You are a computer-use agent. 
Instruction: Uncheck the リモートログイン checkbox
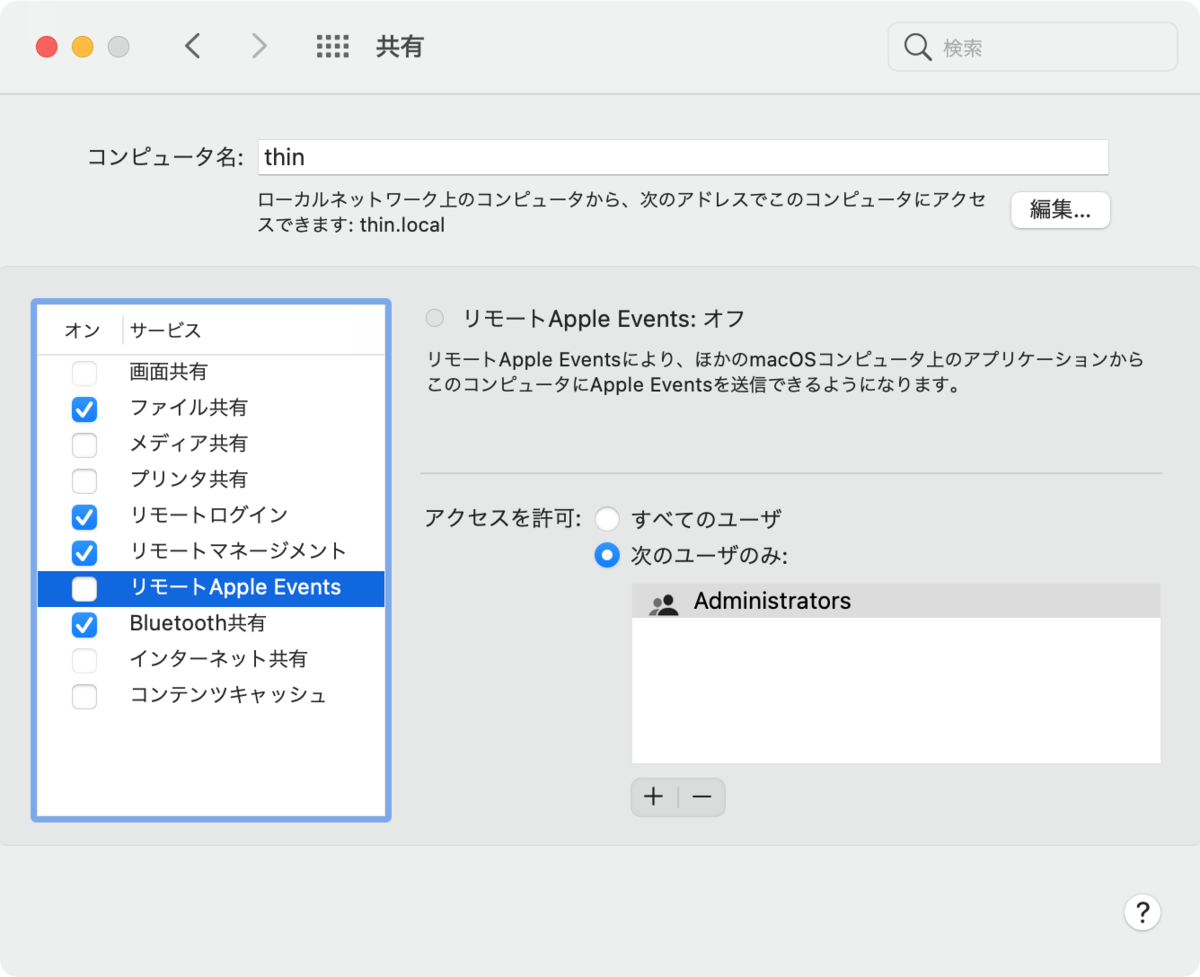coord(85,517)
